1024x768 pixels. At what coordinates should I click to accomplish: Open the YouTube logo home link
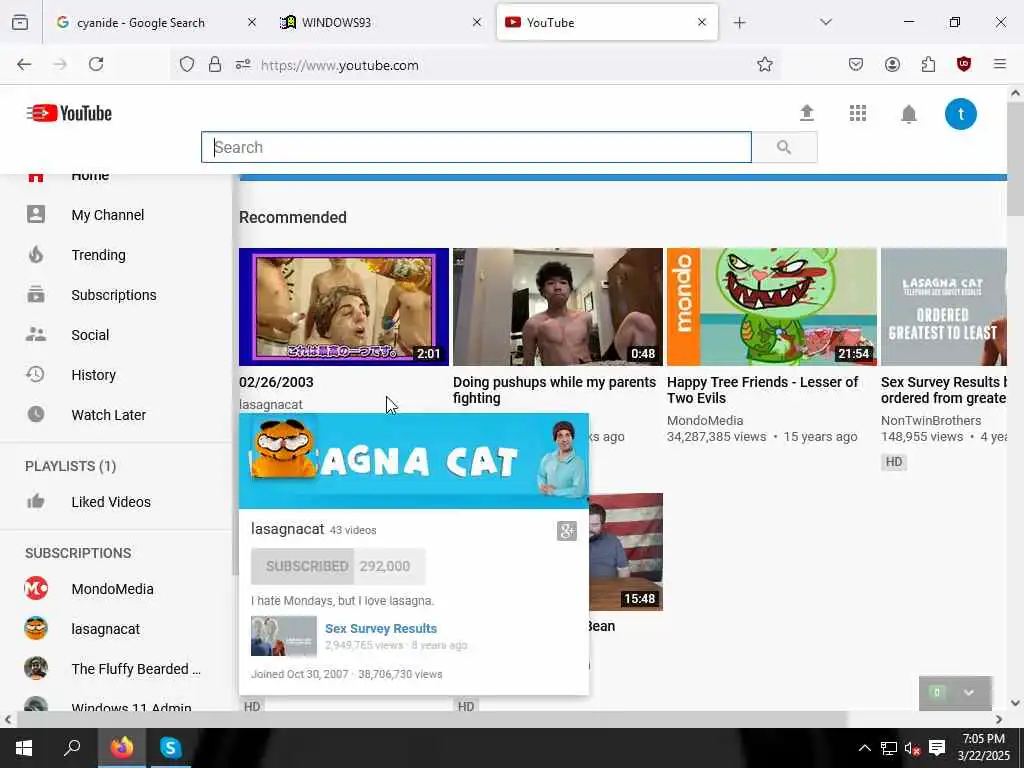69,113
